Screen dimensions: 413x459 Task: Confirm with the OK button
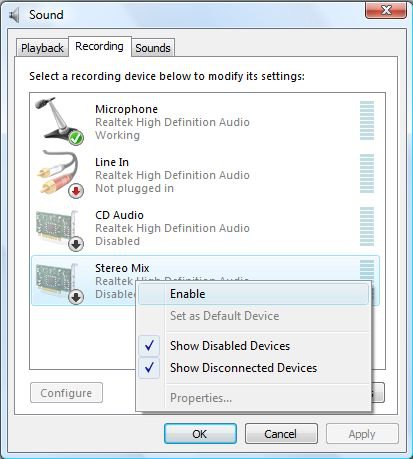[x=200, y=434]
